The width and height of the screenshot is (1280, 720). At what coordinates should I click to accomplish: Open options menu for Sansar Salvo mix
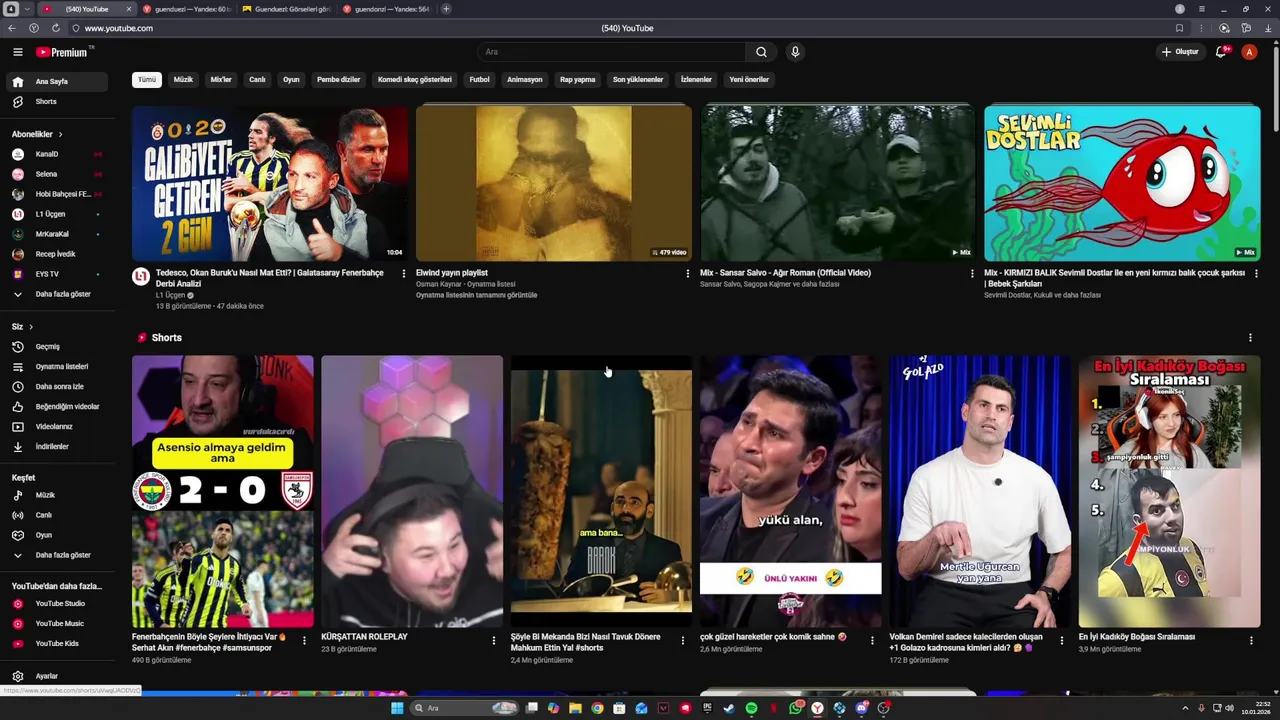(972, 273)
